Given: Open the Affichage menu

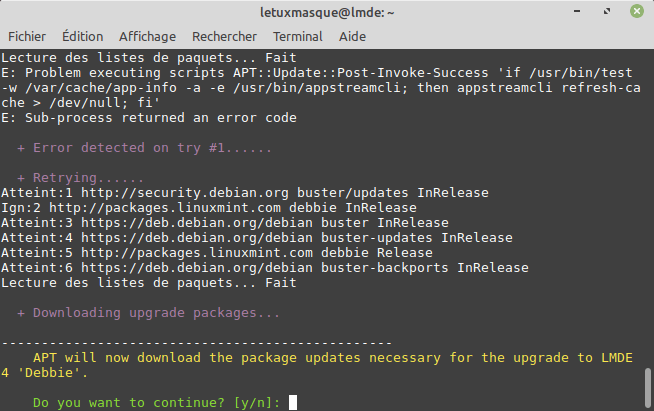Looking at the screenshot, I should coord(147,36).
